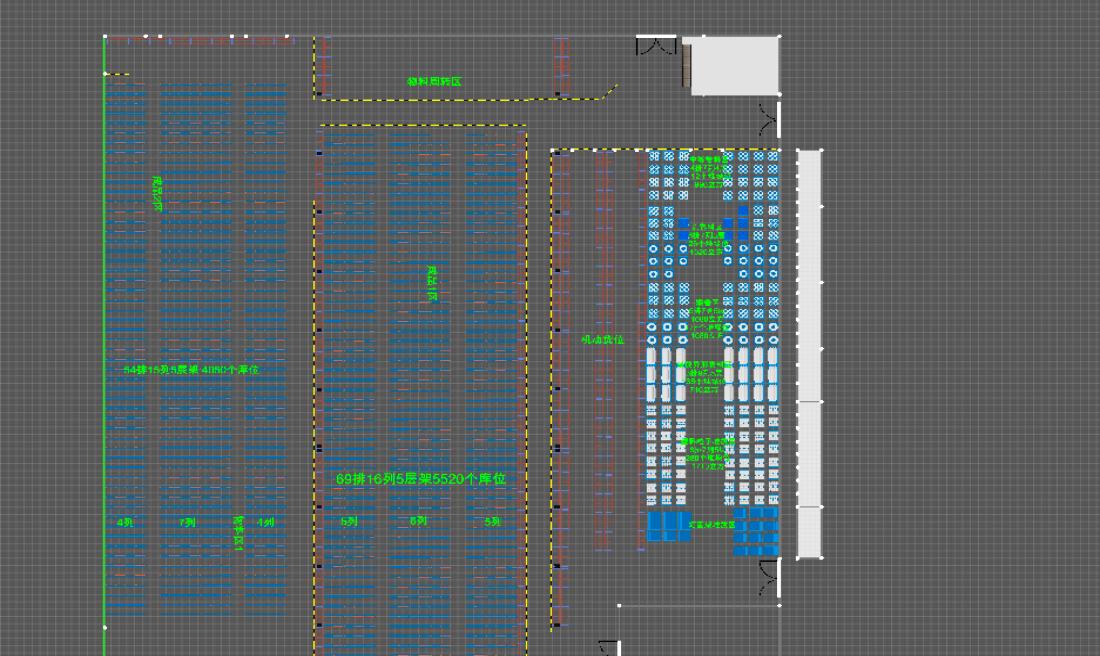Select the left solid blue pallet block
Image resolution: width=1100 pixels, height=656 pixels.
tap(668, 526)
